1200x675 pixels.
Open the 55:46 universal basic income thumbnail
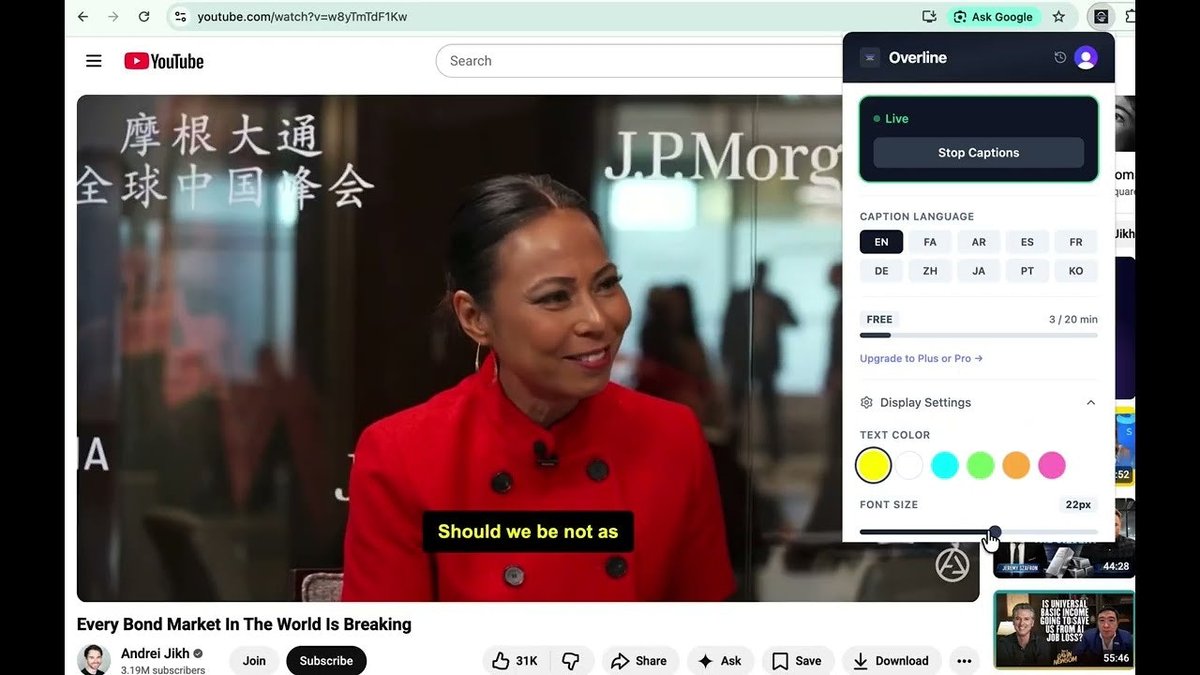1064,630
